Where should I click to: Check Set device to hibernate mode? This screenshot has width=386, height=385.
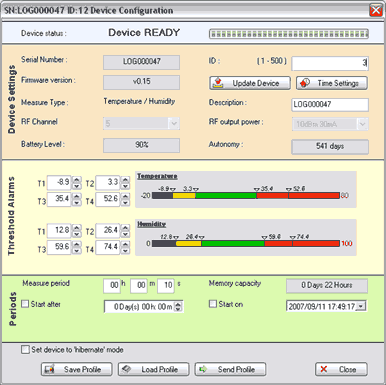(x=25, y=350)
